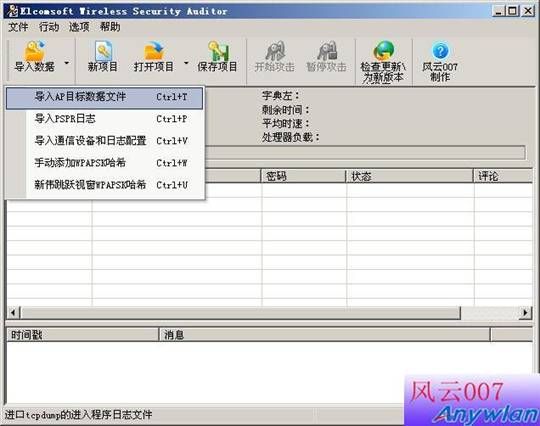Choose the Ctrl+U WPAPSK哈希 menu entry
This screenshot has height=426, width=540.
point(104,185)
